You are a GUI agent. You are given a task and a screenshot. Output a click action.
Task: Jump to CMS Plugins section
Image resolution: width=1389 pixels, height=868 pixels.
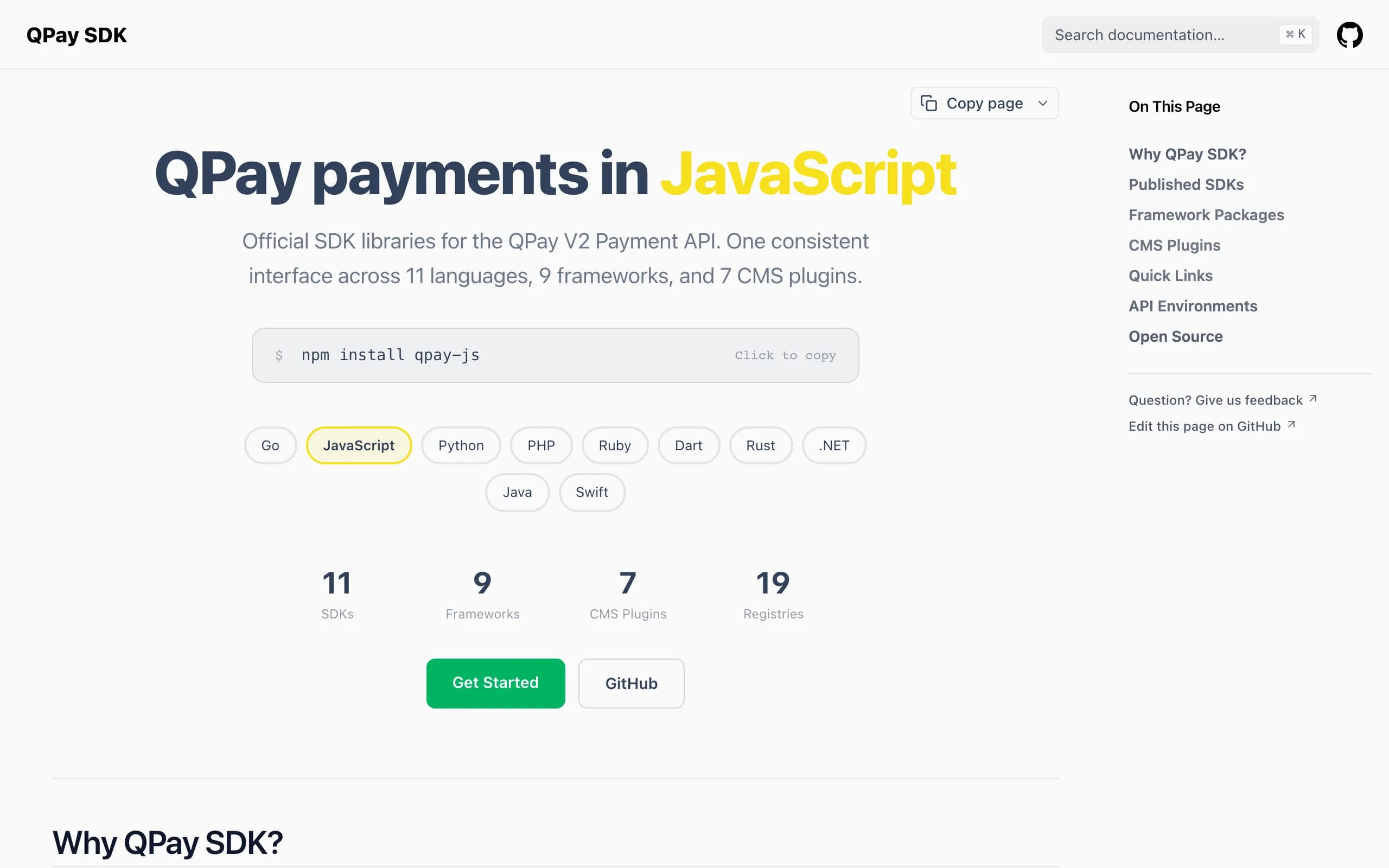[1174, 245]
